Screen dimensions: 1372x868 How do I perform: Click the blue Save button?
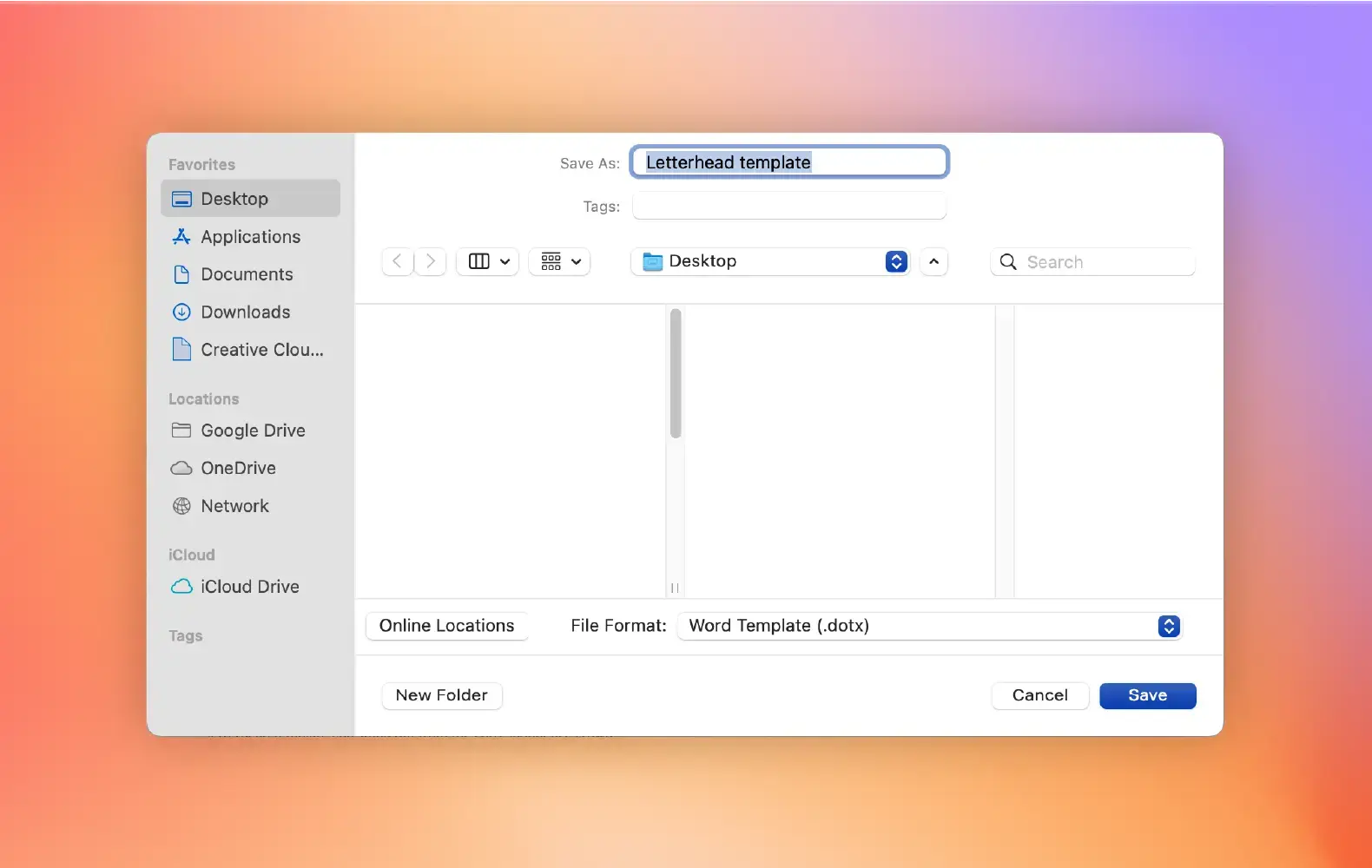(1148, 695)
